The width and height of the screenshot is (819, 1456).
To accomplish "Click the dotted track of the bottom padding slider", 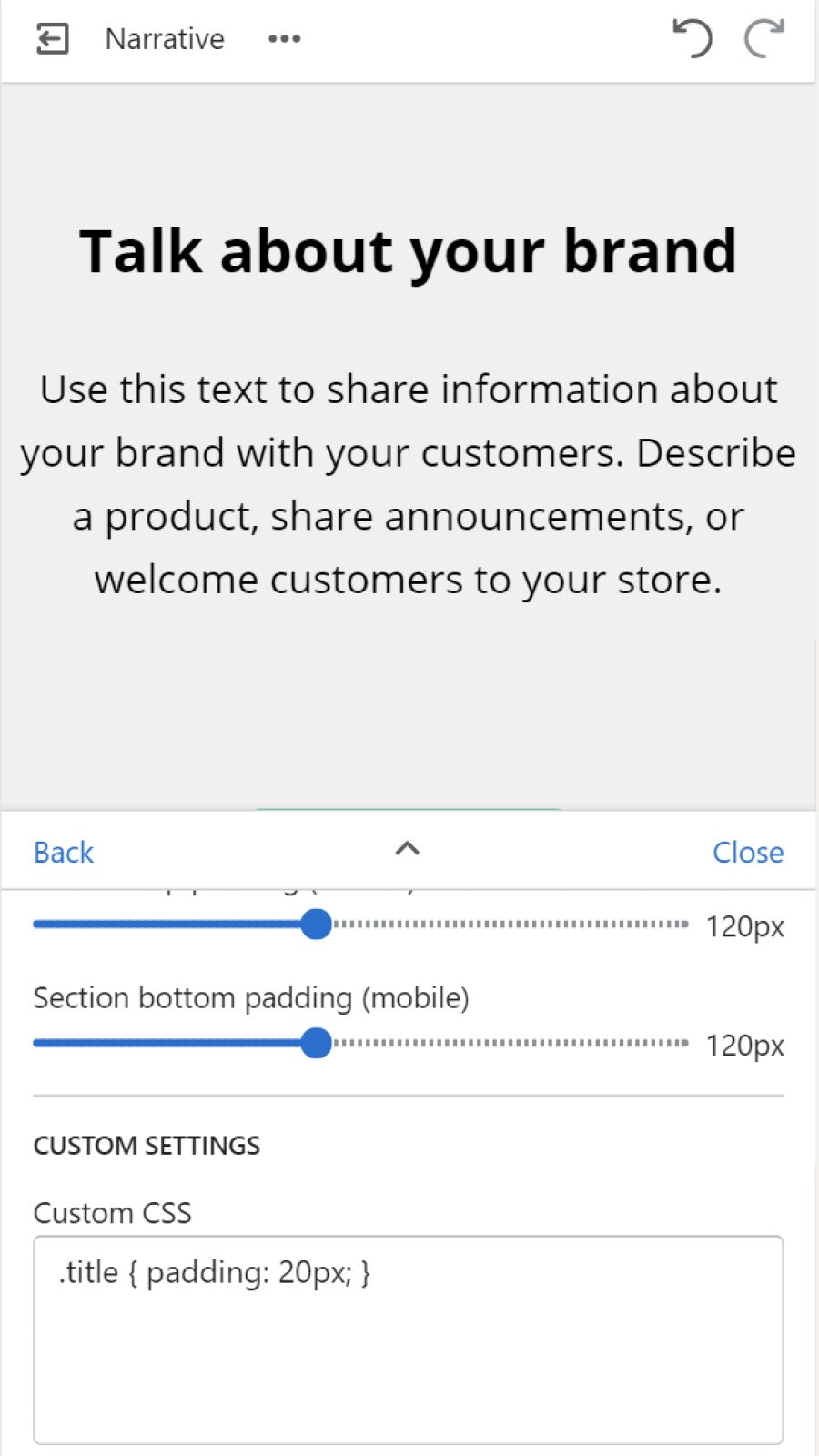I will coord(510,1043).
